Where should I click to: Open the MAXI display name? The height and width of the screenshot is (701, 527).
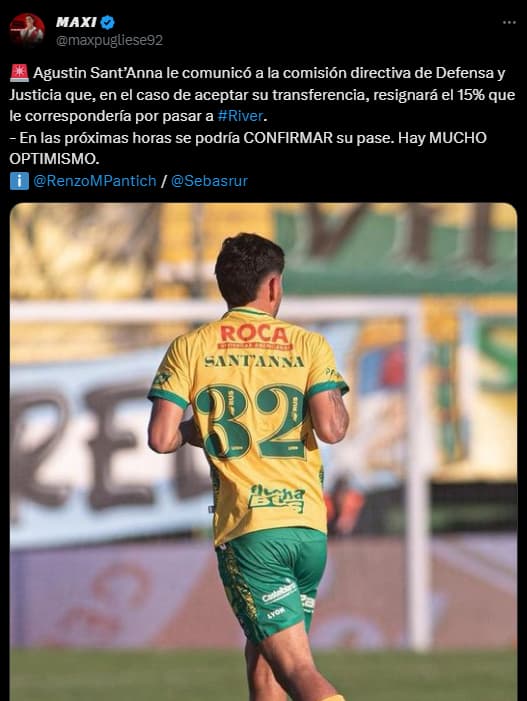(76, 22)
